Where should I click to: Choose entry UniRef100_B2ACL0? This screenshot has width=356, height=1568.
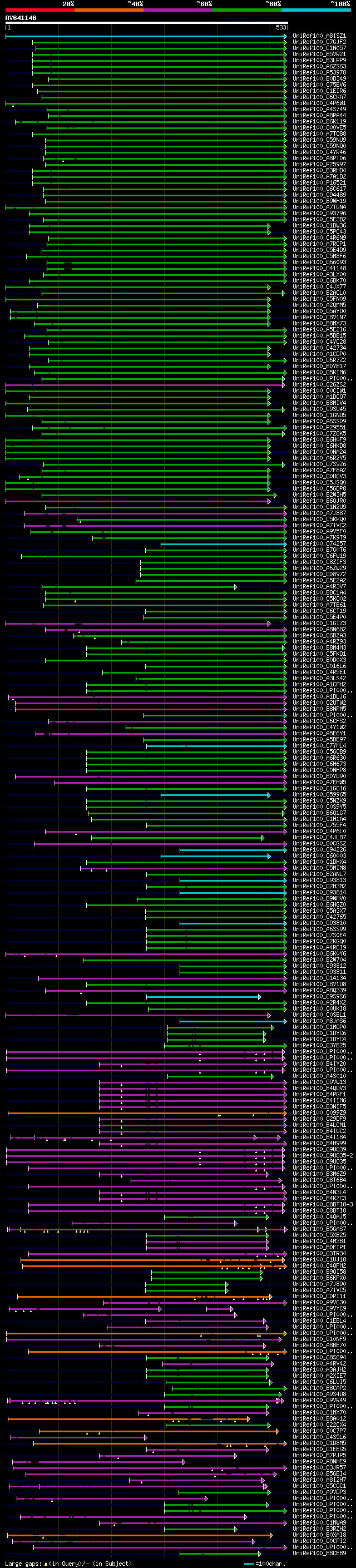click(319, 293)
